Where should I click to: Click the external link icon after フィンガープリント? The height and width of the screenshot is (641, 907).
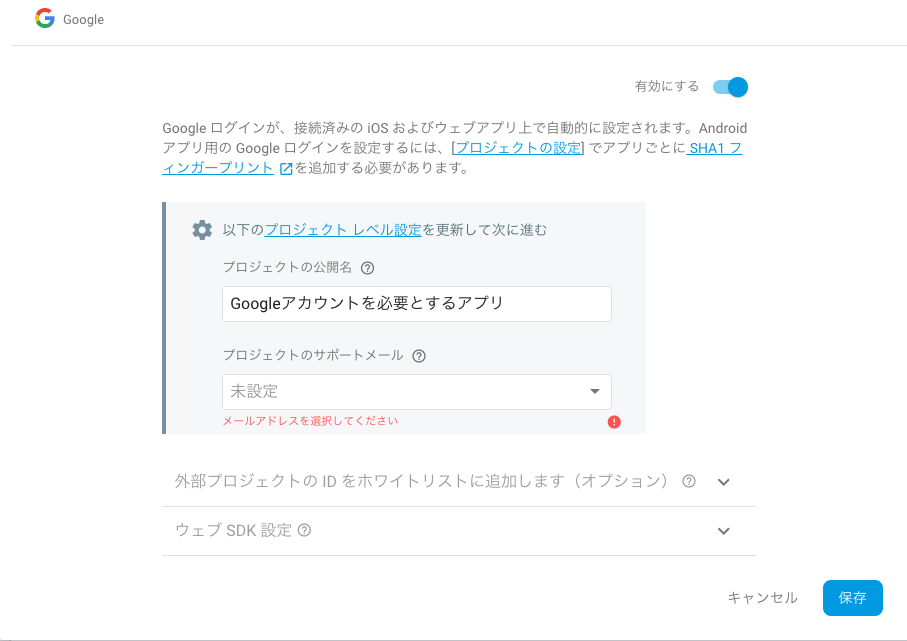286,168
